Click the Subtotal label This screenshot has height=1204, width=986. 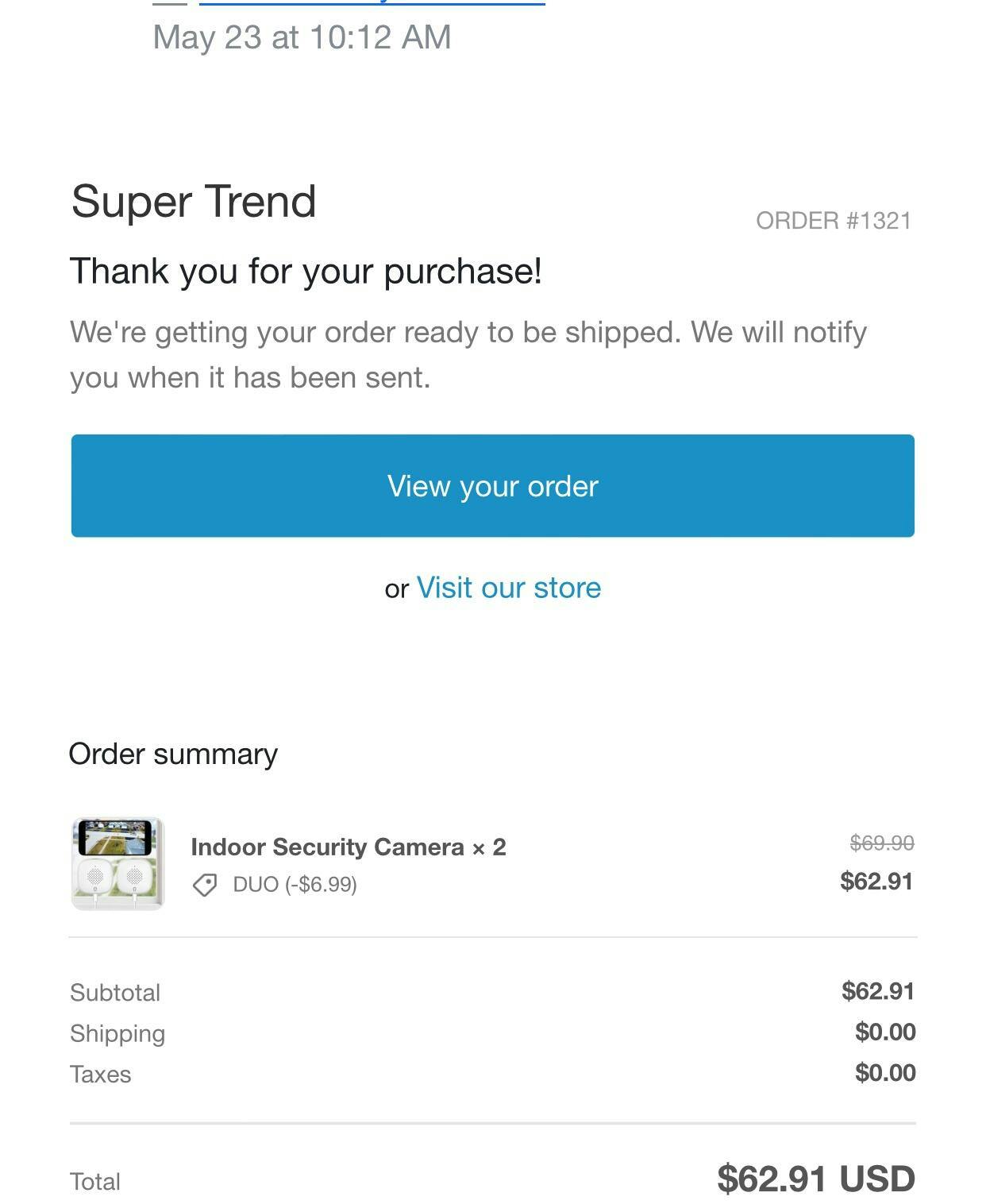pos(115,993)
